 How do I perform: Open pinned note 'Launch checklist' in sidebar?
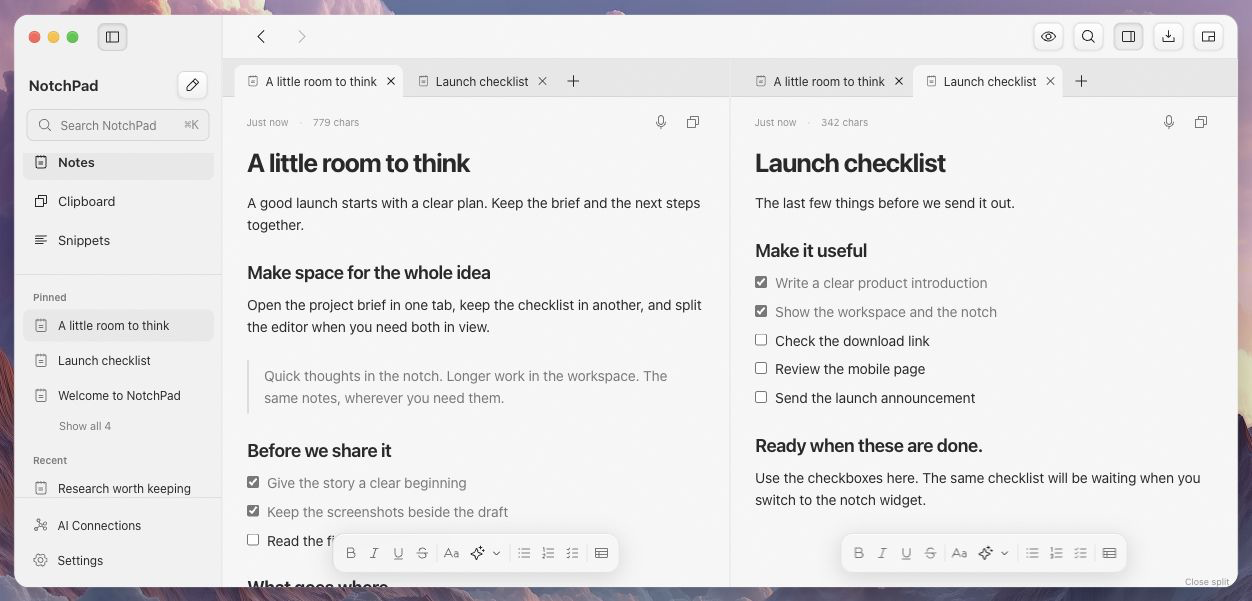(118, 360)
